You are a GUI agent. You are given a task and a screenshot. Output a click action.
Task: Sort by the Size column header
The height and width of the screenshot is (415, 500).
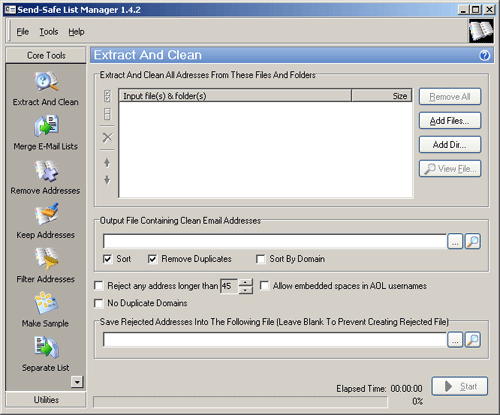382,96
